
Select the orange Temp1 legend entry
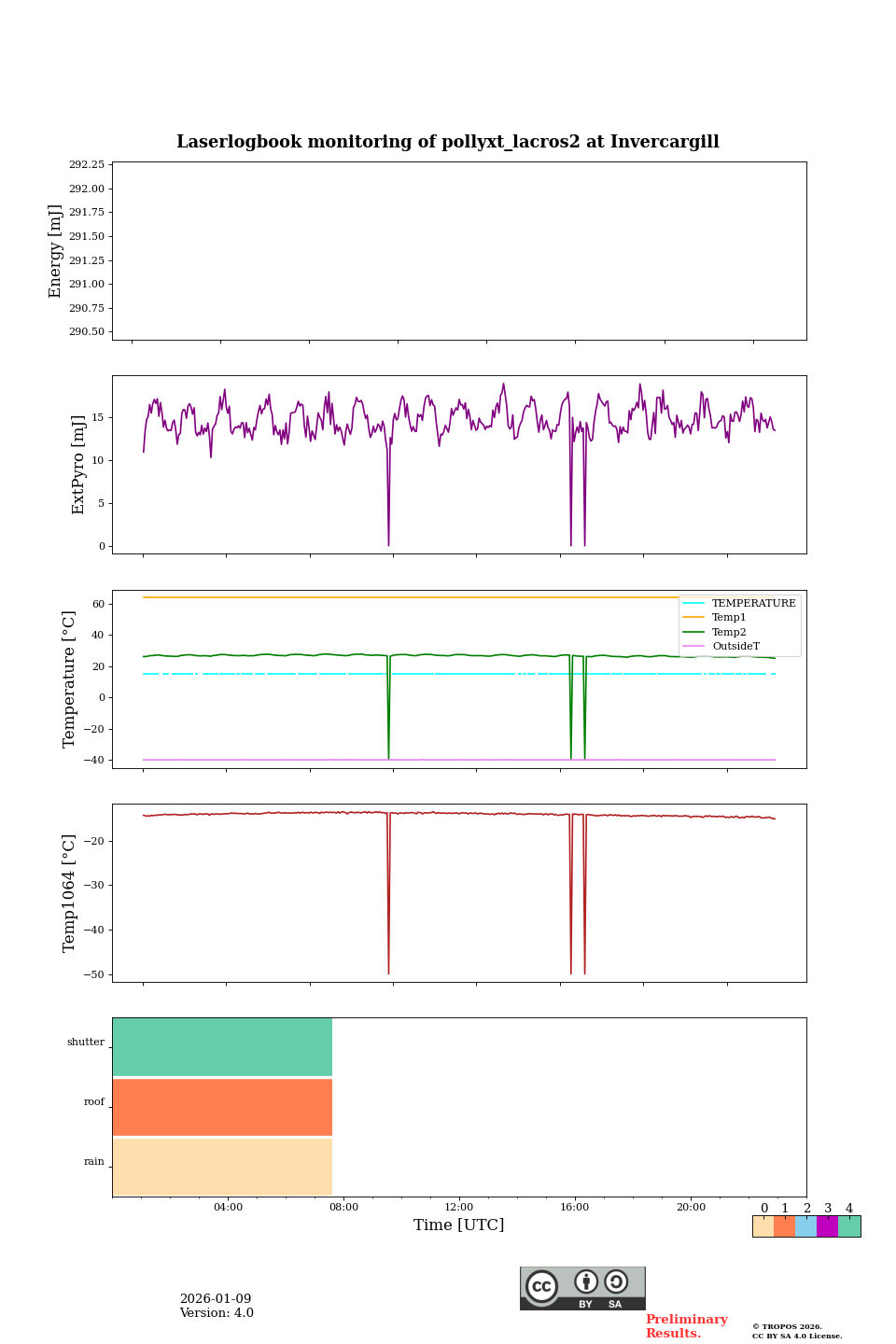(729, 618)
